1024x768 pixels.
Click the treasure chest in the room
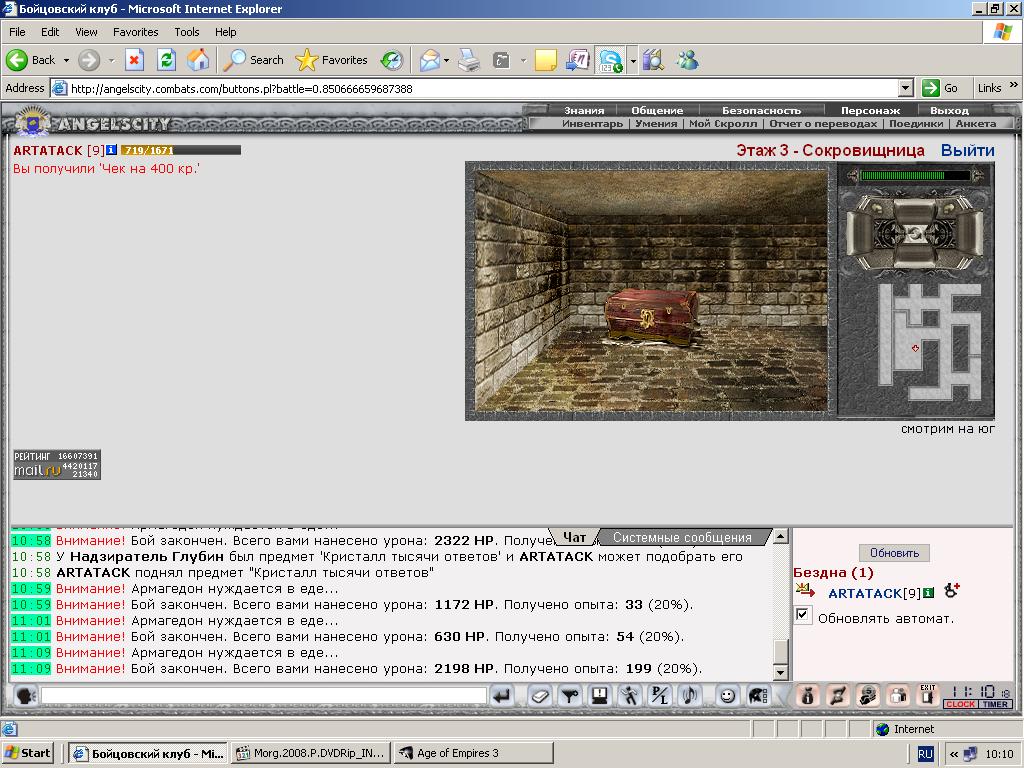pos(651,316)
